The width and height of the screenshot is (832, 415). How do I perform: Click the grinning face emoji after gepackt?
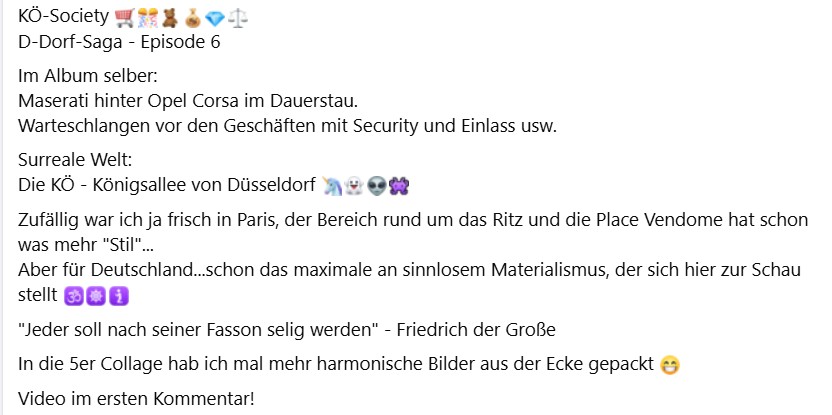(x=670, y=365)
